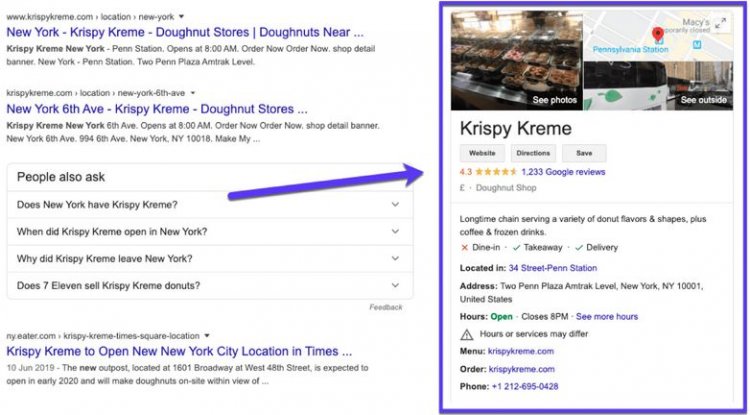Expand "Why did Krispy Kreme leave New York?"
Screen dimensions: 750x415
(210, 259)
